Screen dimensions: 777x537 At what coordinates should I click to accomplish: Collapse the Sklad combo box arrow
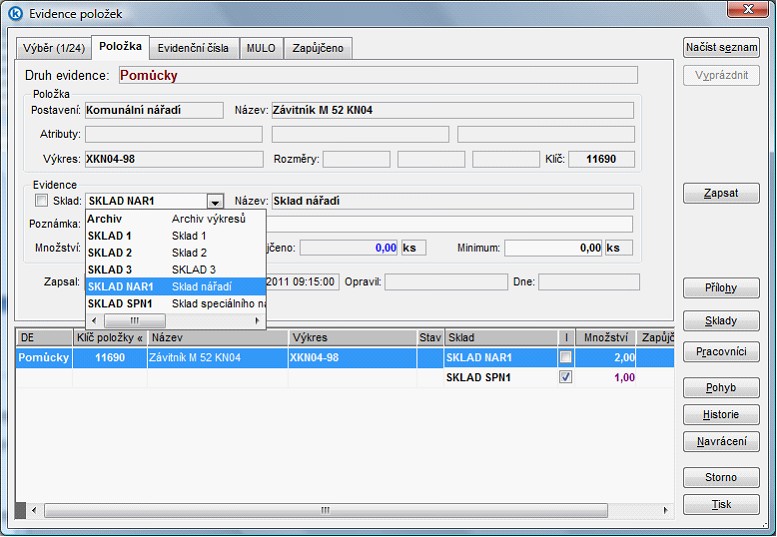(215, 201)
